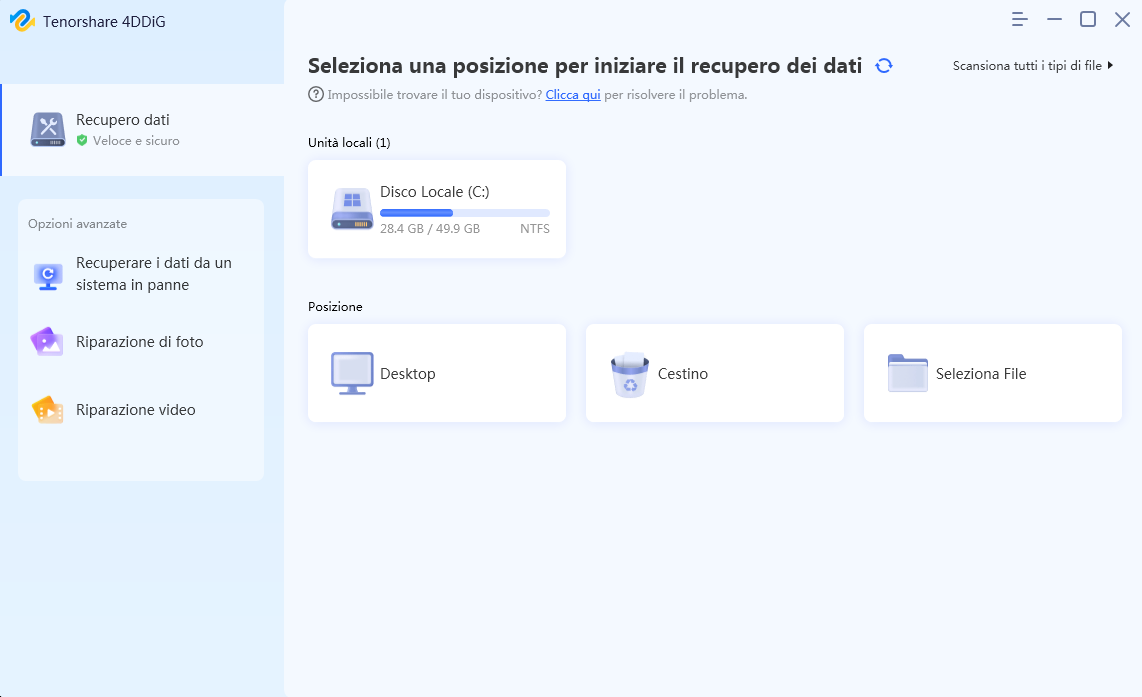Viewport: 1142px width, 697px height.
Task: Open the hamburger menu in title bar
Action: pyautogui.click(x=1020, y=20)
